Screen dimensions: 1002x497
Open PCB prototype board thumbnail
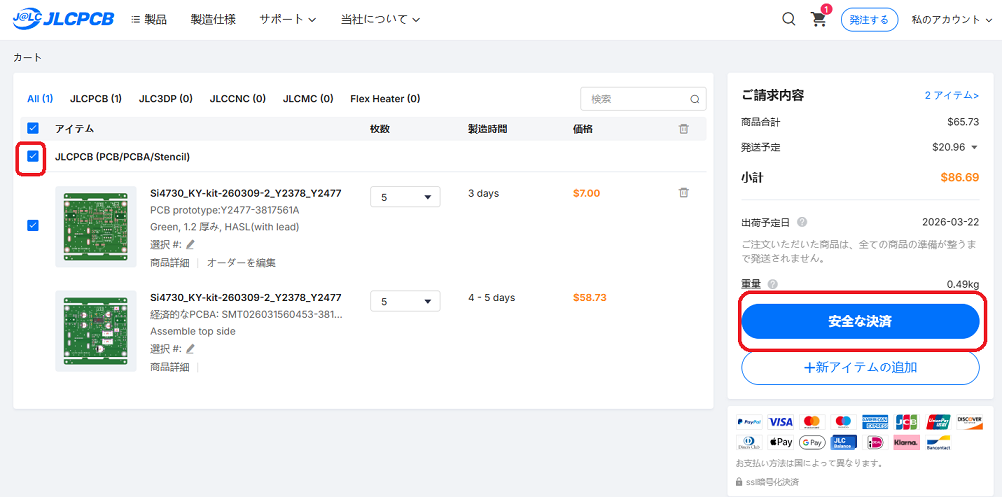96,226
